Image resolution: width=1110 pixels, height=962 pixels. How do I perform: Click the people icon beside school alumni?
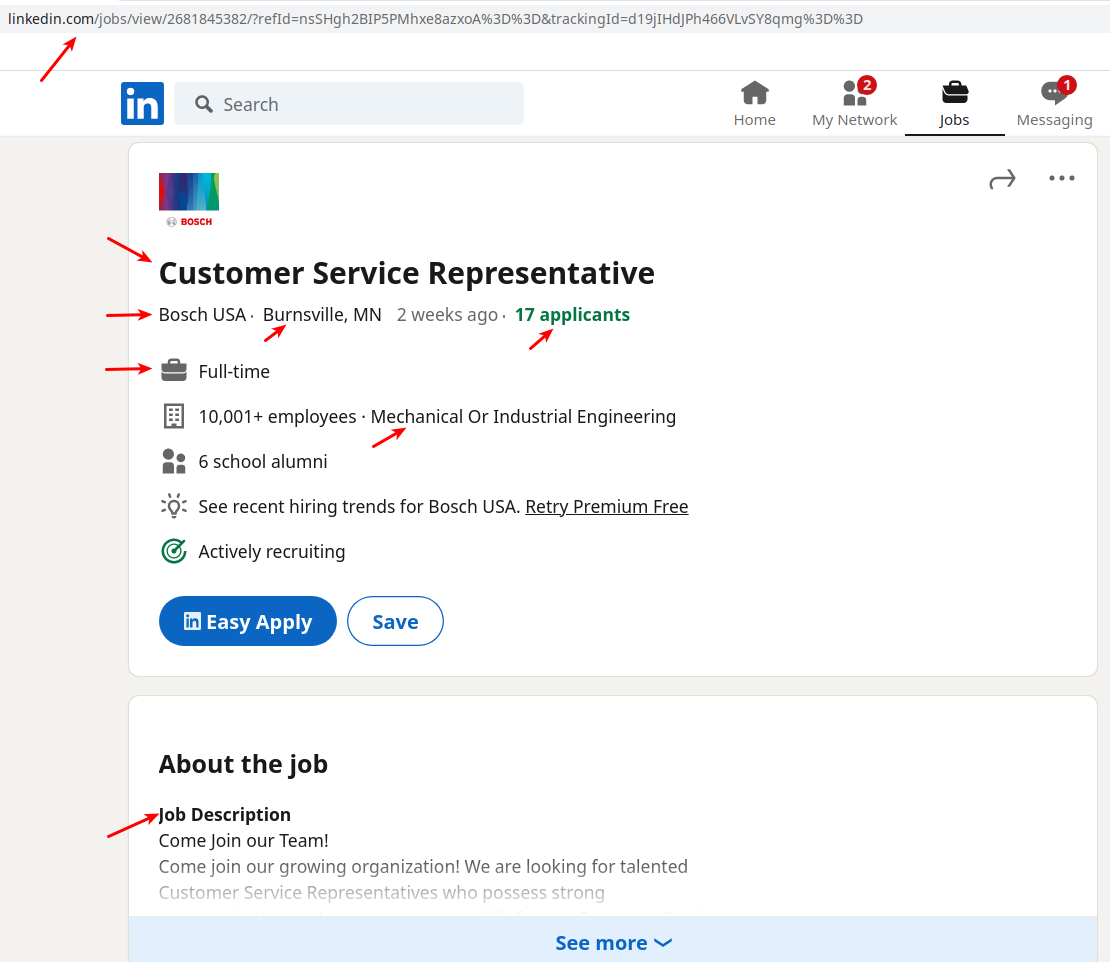pos(174,462)
